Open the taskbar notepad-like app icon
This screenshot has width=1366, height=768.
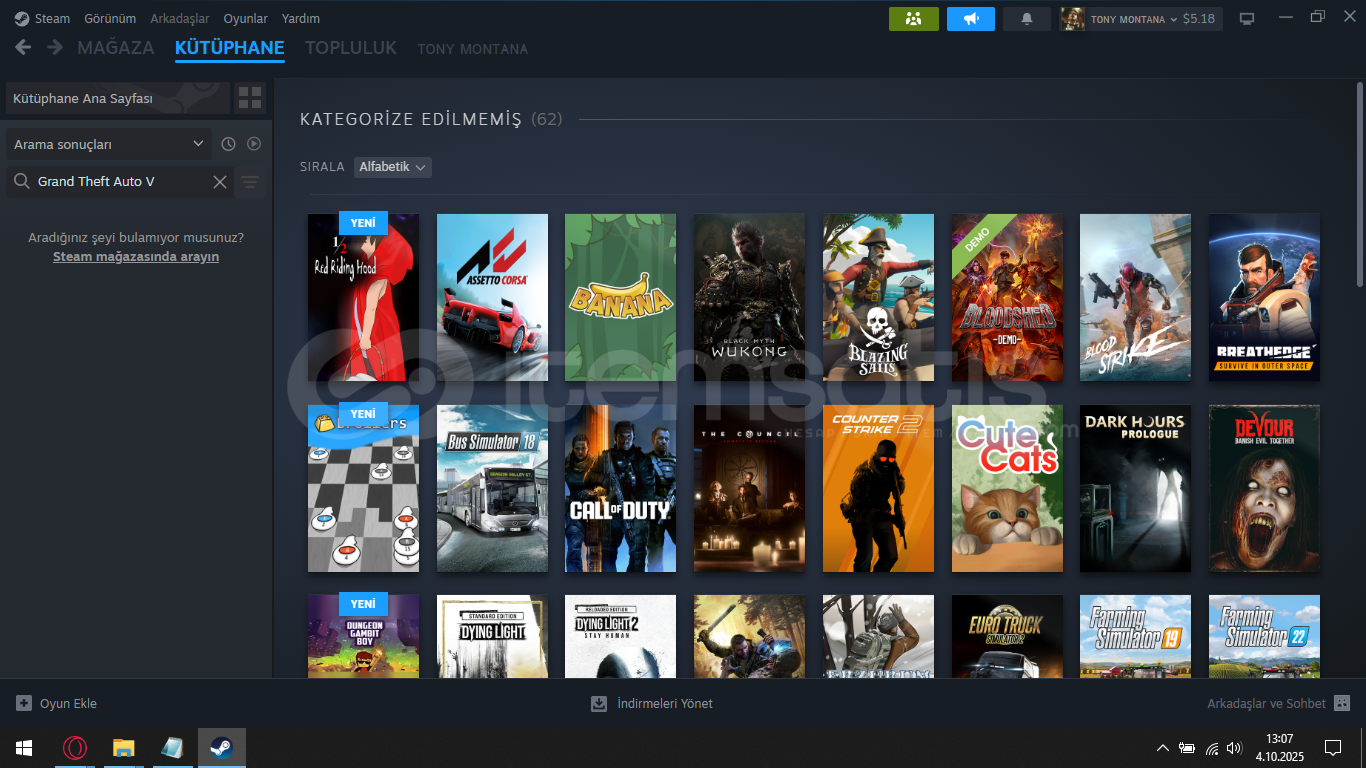click(x=172, y=748)
